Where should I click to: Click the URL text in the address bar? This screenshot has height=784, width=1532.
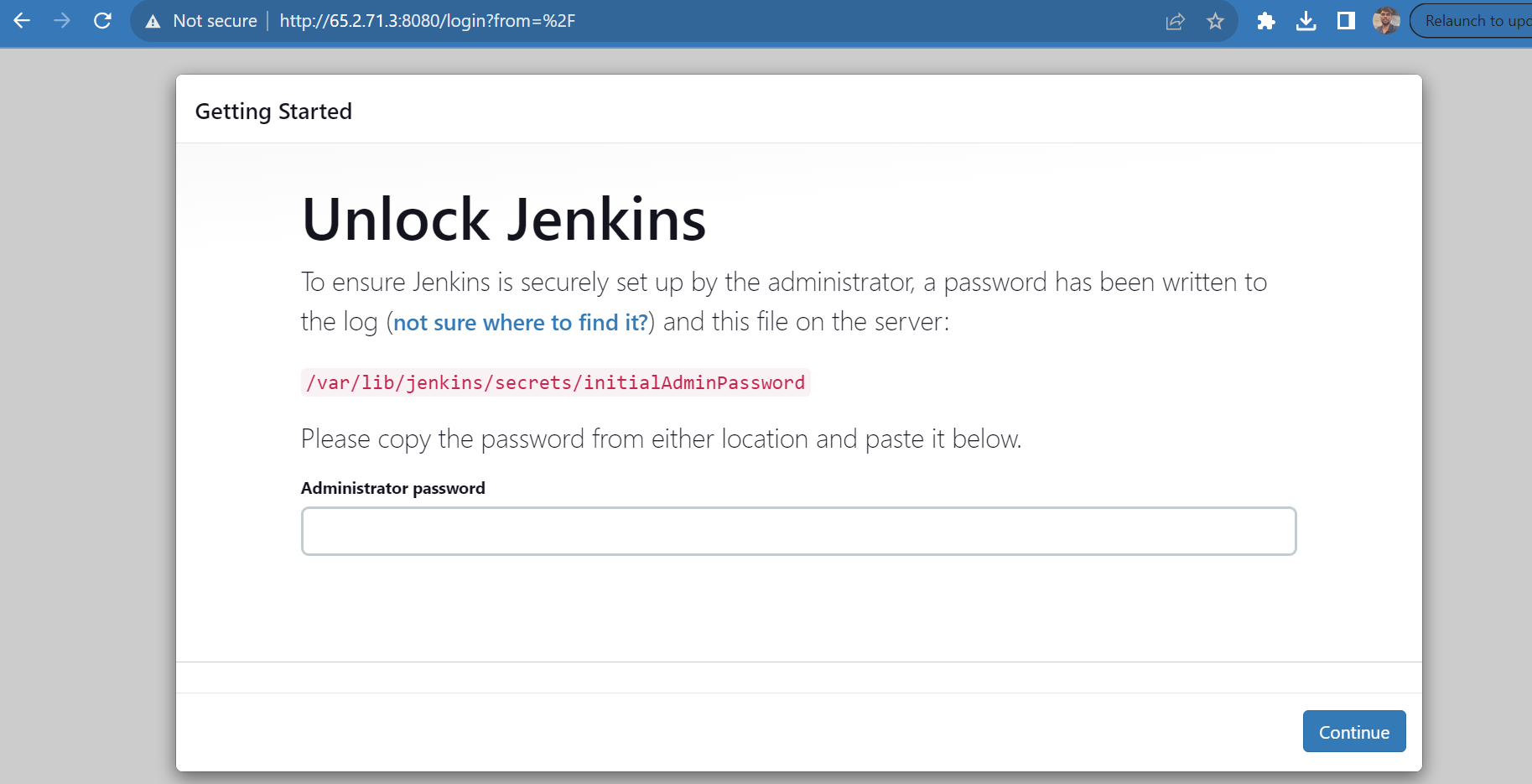click(x=428, y=21)
